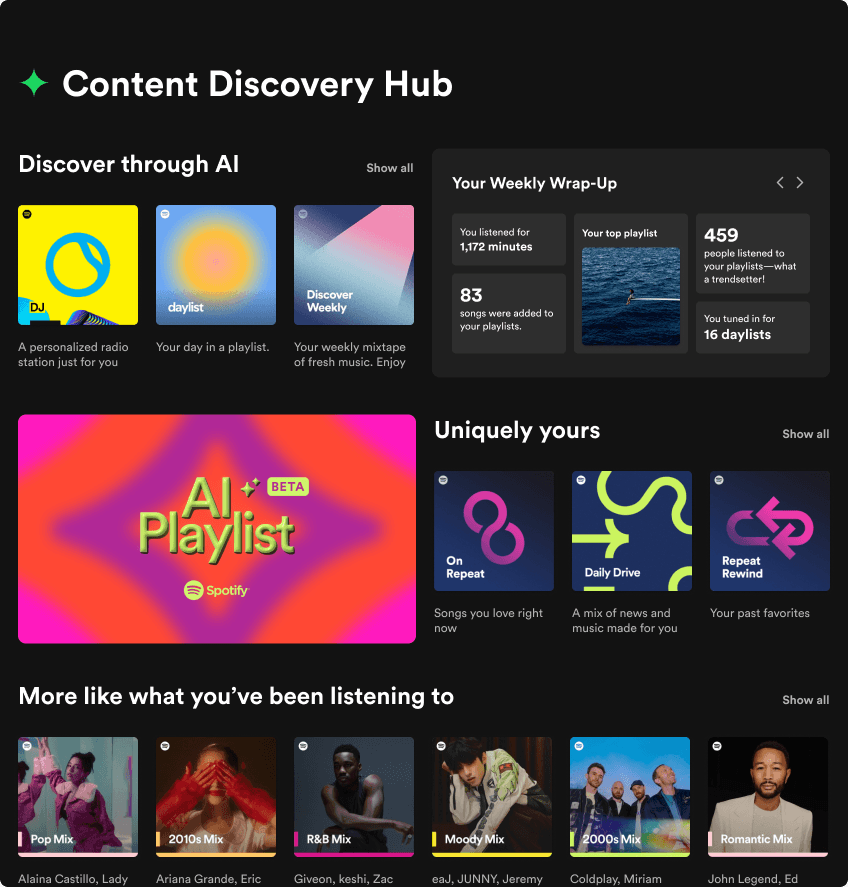
Task: Click the Spotify badge on the daylist cover
Action: pos(165,214)
